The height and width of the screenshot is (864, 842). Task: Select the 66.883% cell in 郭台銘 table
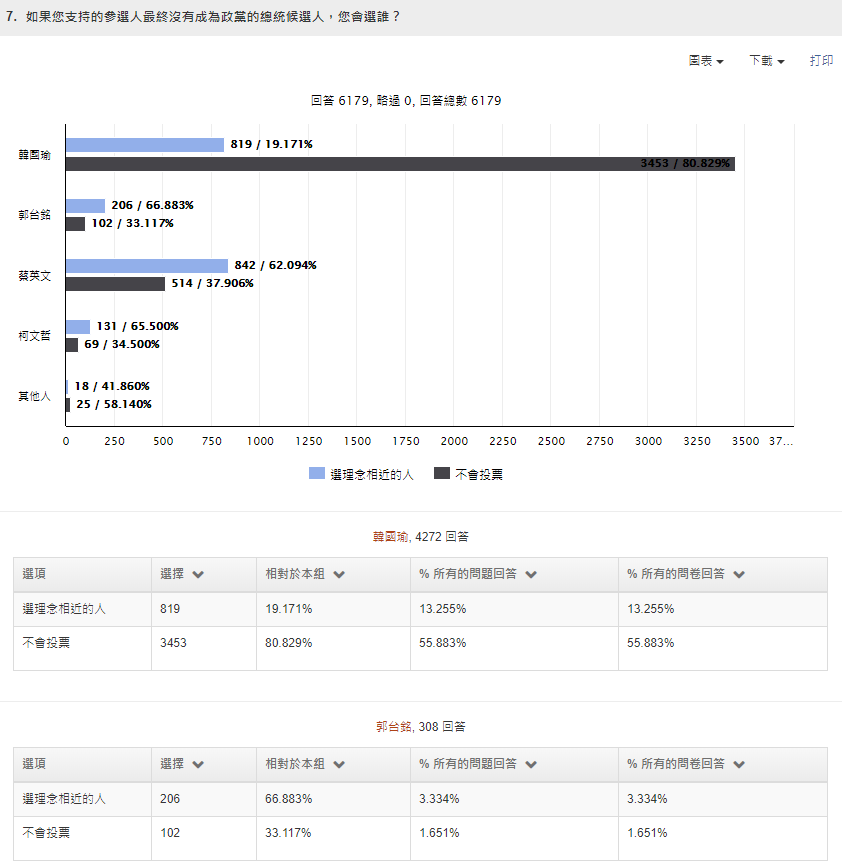pos(333,800)
